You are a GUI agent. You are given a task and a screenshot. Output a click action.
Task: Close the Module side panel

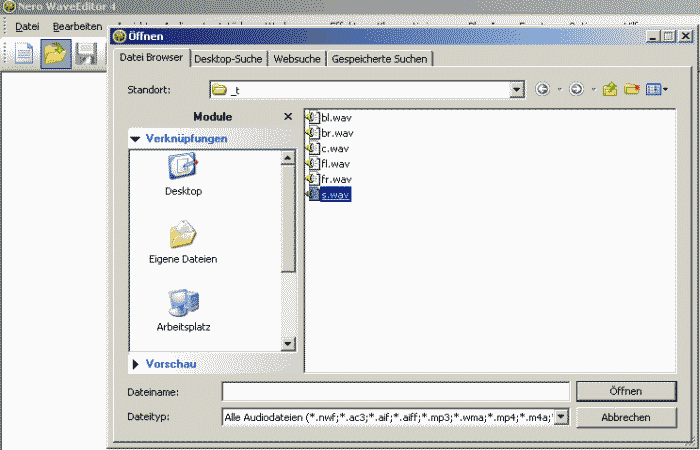point(288,117)
